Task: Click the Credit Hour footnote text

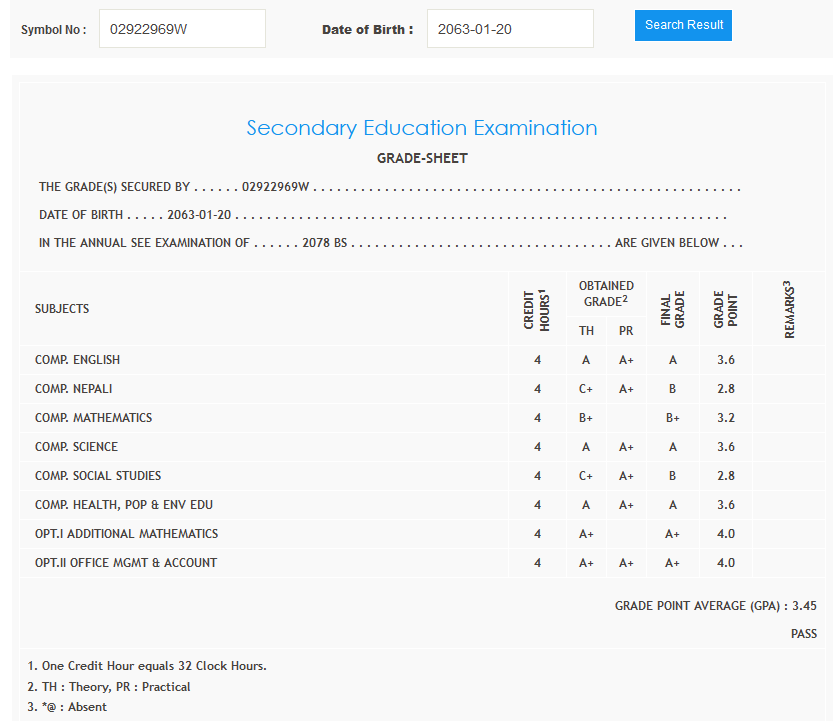Action: [147, 666]
